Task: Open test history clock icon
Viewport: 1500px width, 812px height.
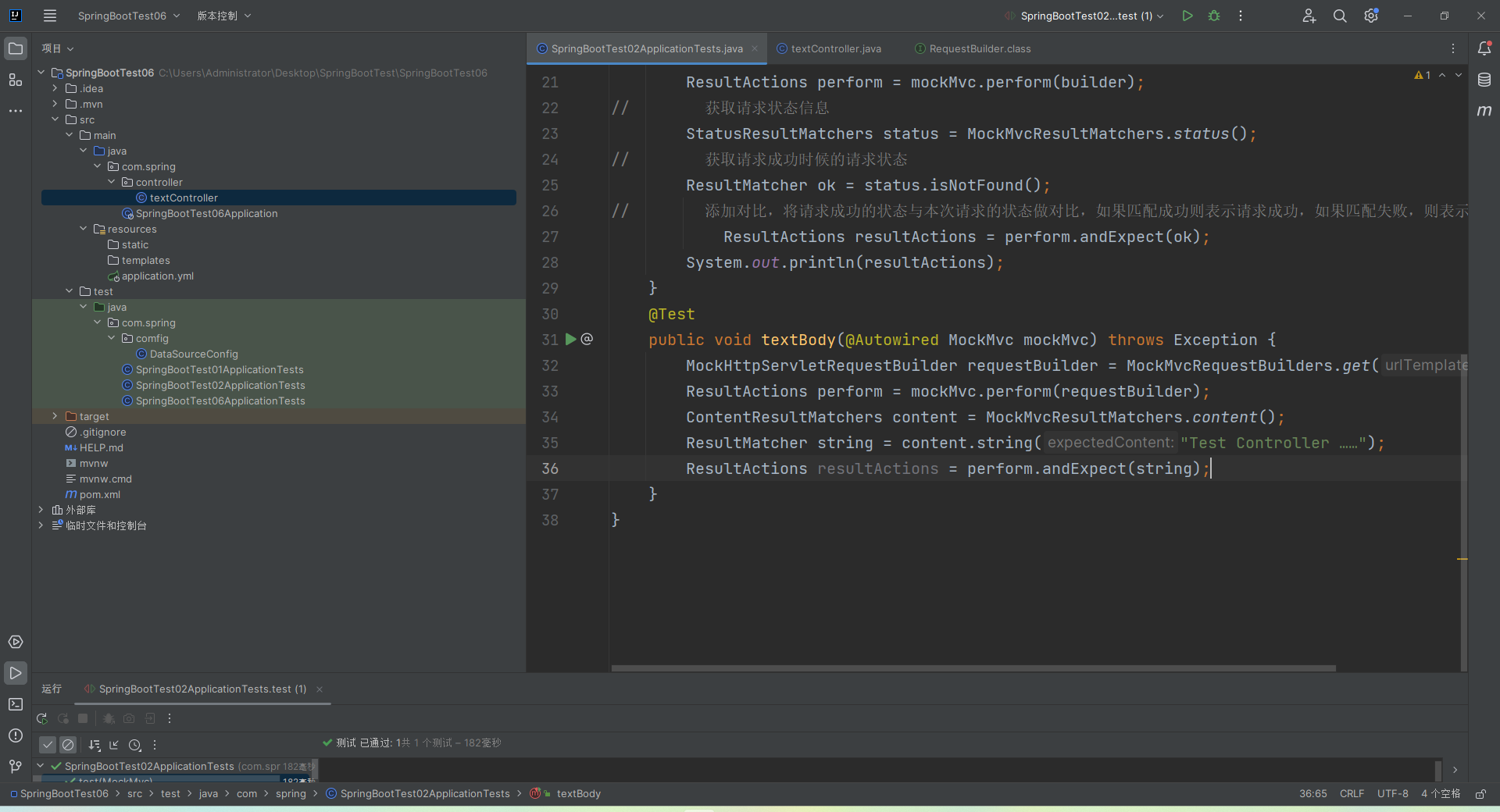Action: 134,745
